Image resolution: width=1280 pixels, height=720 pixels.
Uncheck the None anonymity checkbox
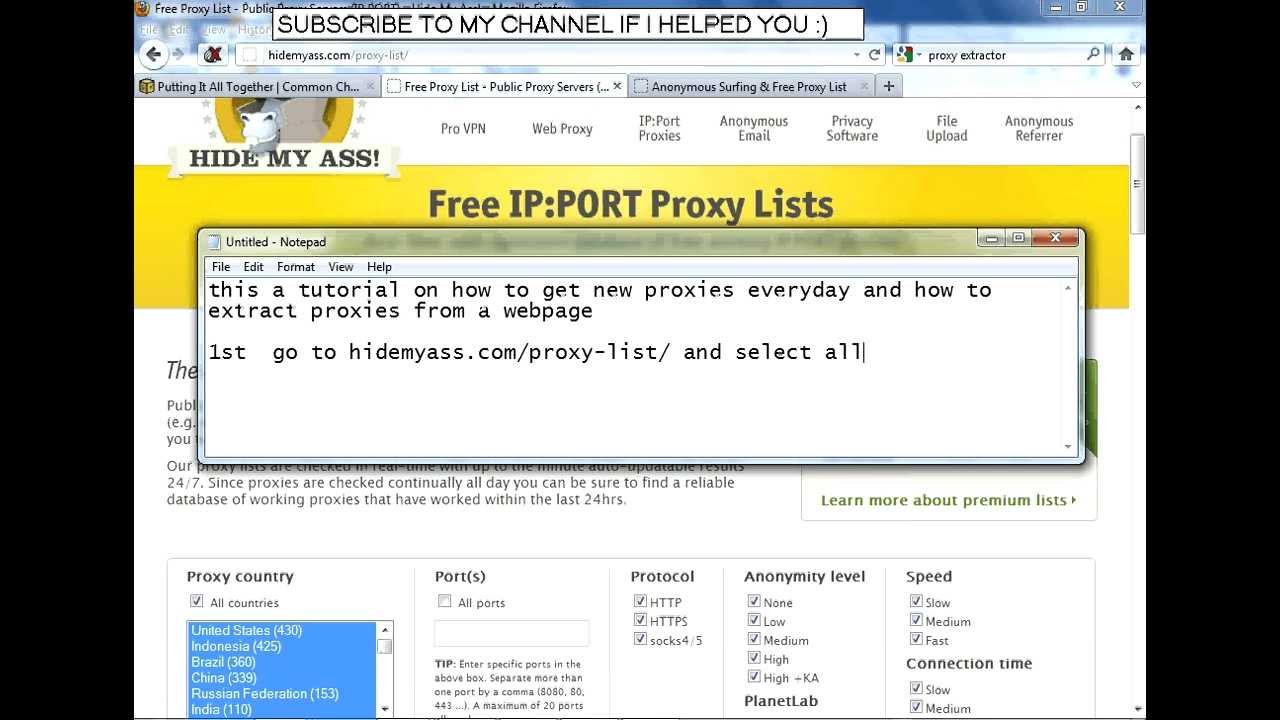pyautogui.click(x=754, y=601)
